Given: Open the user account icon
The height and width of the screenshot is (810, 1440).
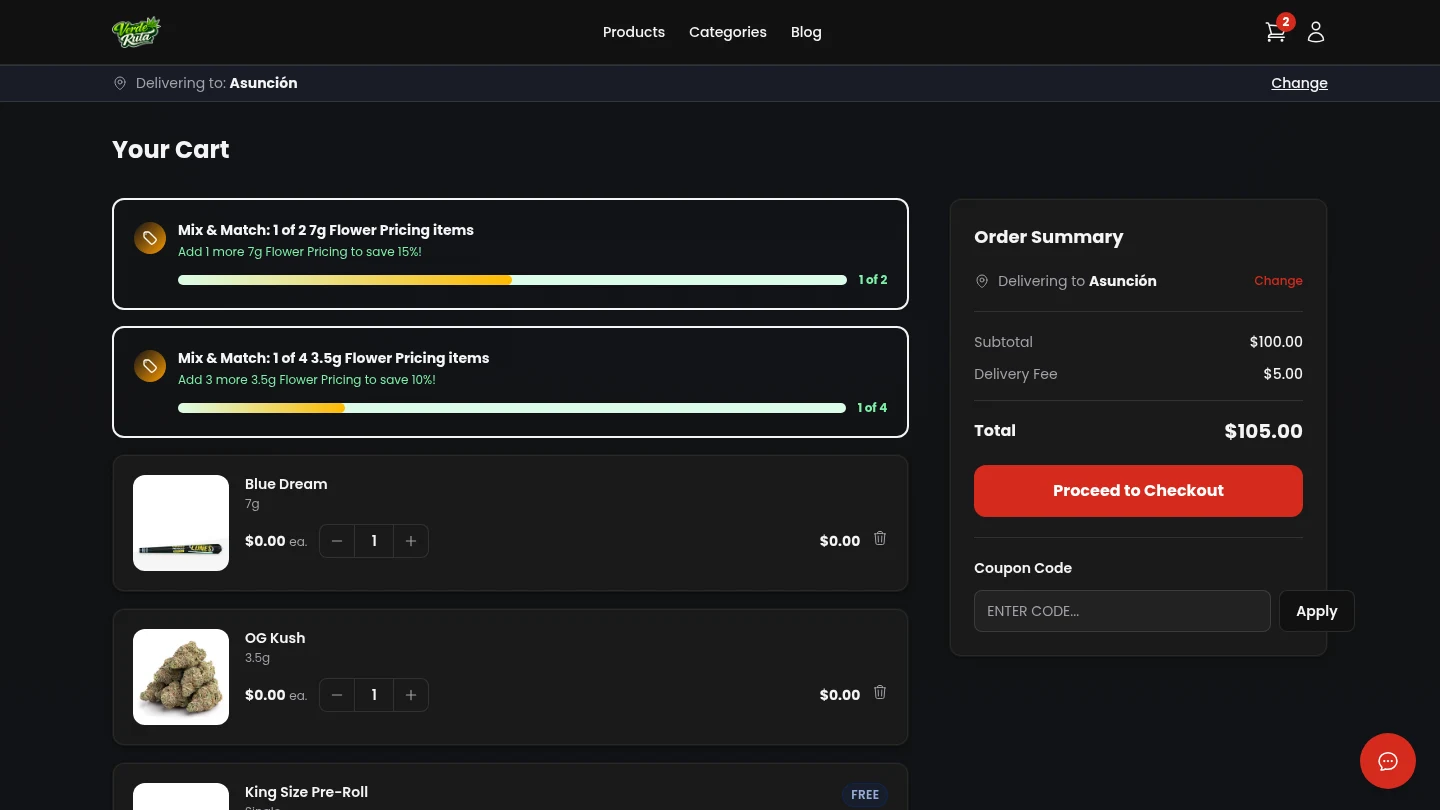Looking at the screenshot, I should pos(1316,31).
